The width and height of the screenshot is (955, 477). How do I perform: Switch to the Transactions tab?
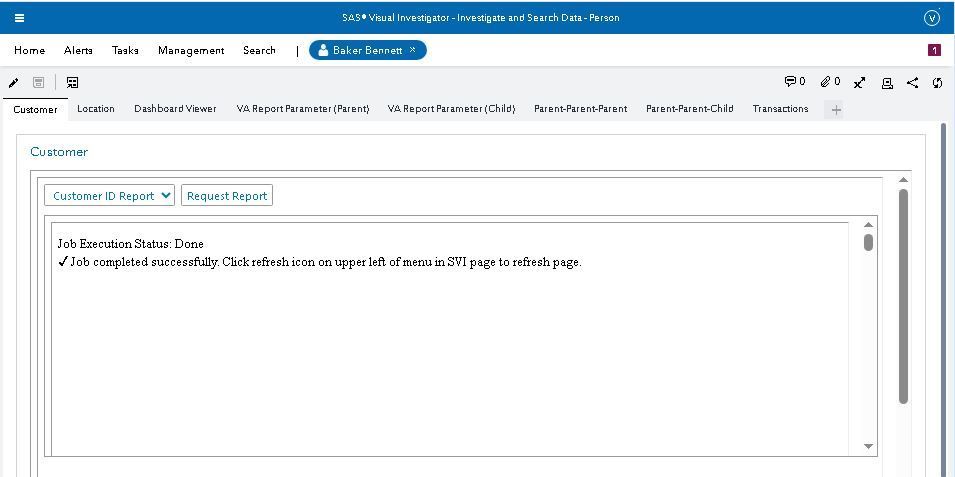780,109
